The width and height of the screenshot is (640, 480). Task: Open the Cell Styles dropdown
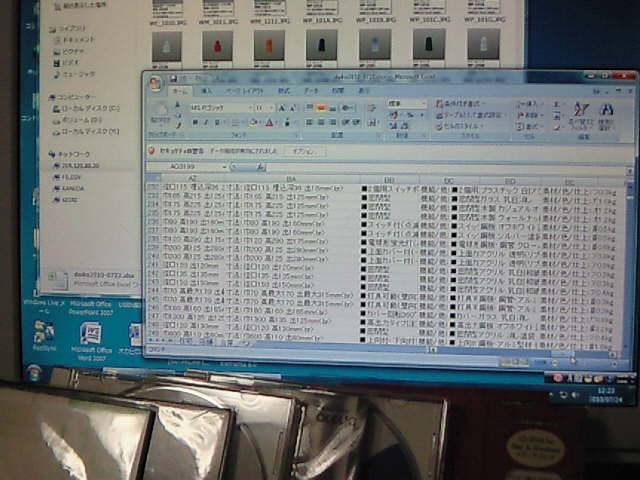click(x=460, y=127)
